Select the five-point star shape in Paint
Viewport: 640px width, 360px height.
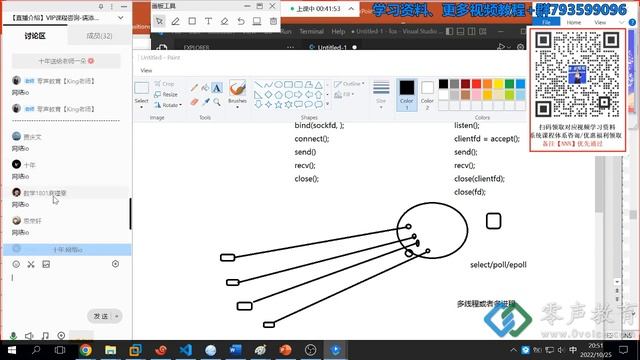coord(278,104)
